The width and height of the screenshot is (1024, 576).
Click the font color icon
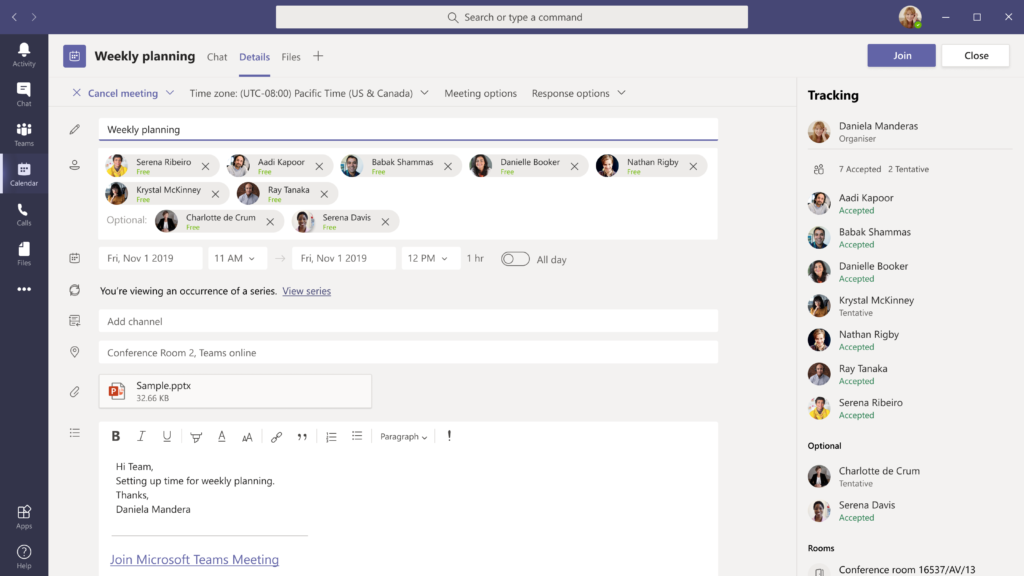221,437
